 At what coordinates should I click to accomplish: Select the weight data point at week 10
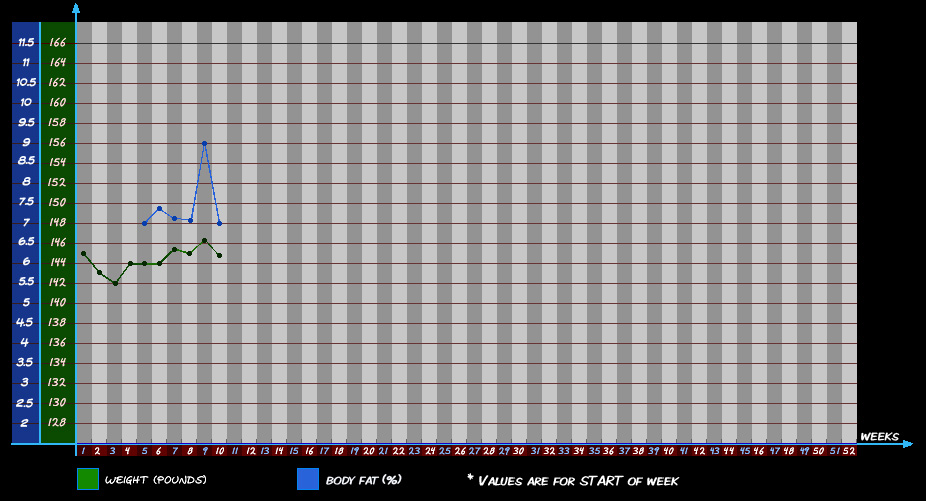[x=220, y=255]
